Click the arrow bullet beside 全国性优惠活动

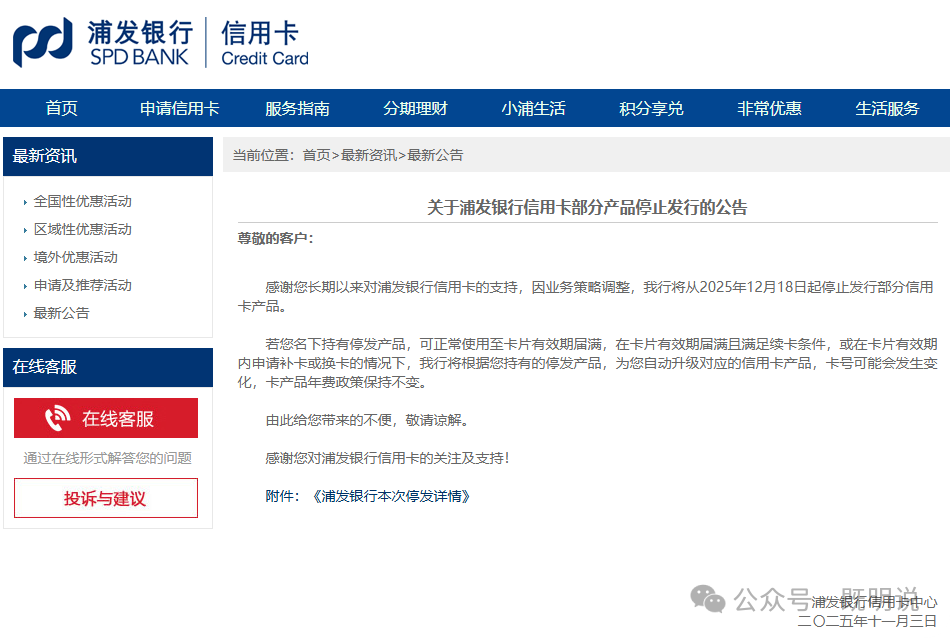coord(25,201)
